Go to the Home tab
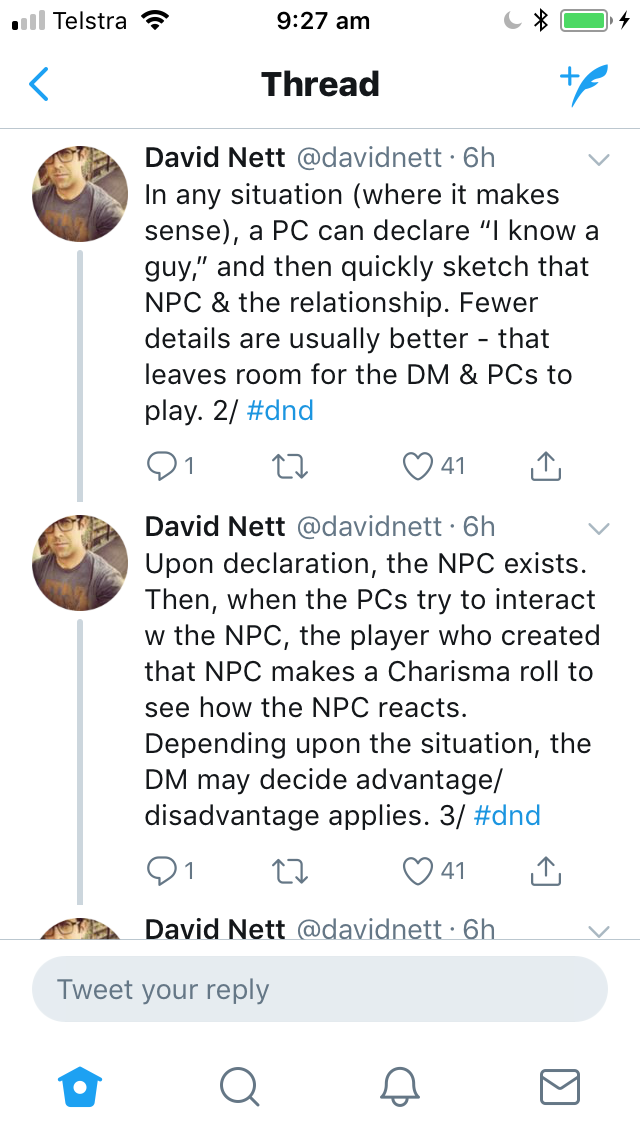The height and width of the screenshot is (1136, 640). [x=80, y=1085]
